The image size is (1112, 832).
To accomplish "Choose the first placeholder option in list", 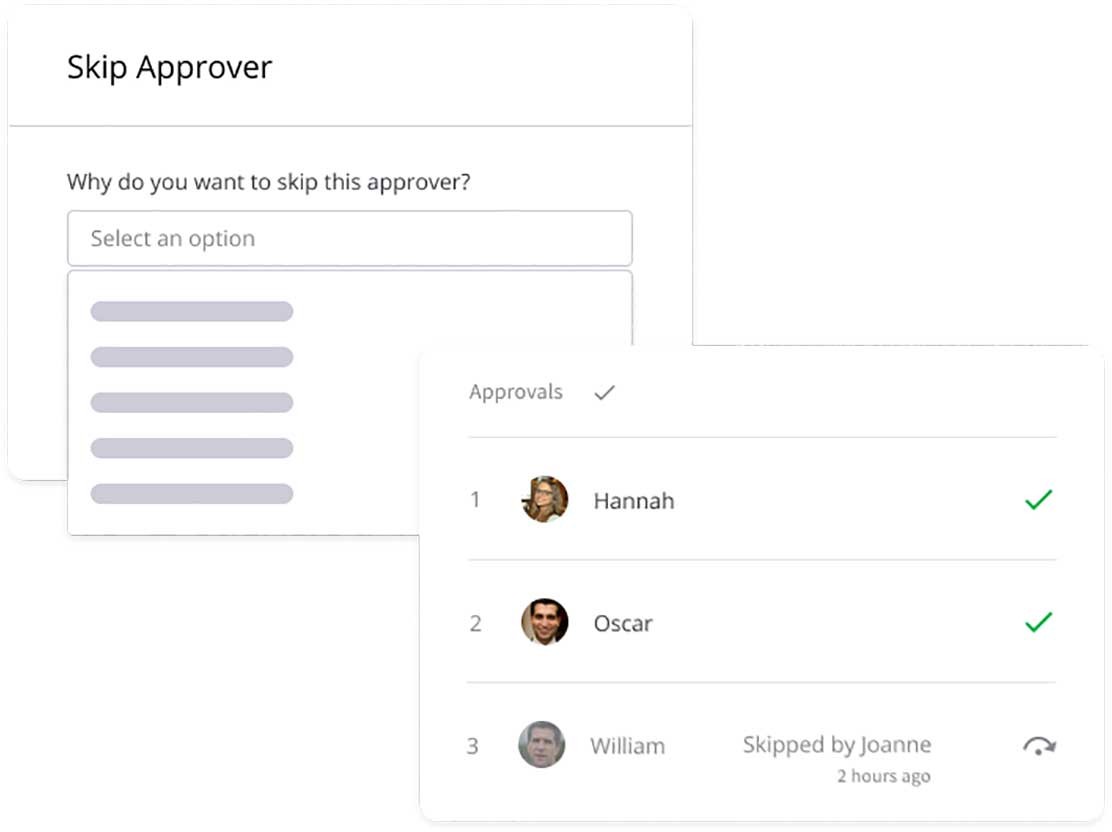I will (x=192, y=311).
